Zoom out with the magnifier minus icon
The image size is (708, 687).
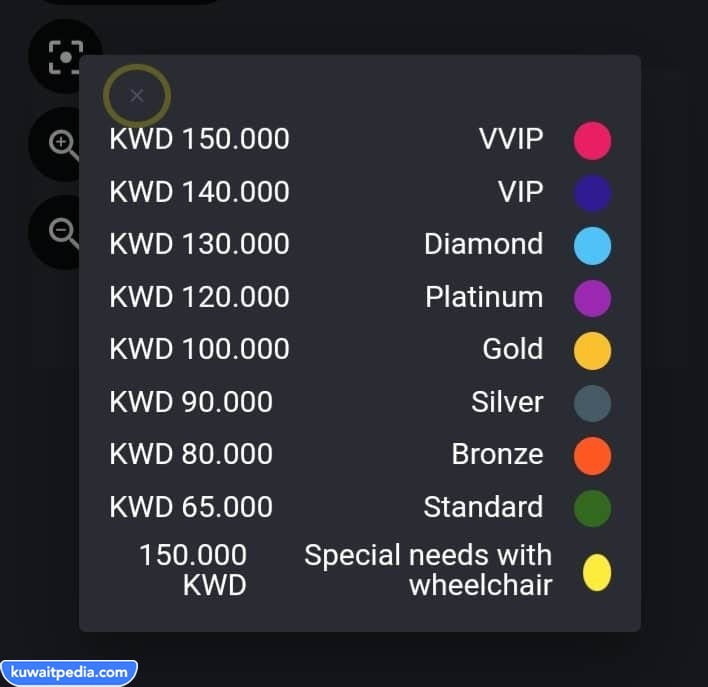point(63,233)
